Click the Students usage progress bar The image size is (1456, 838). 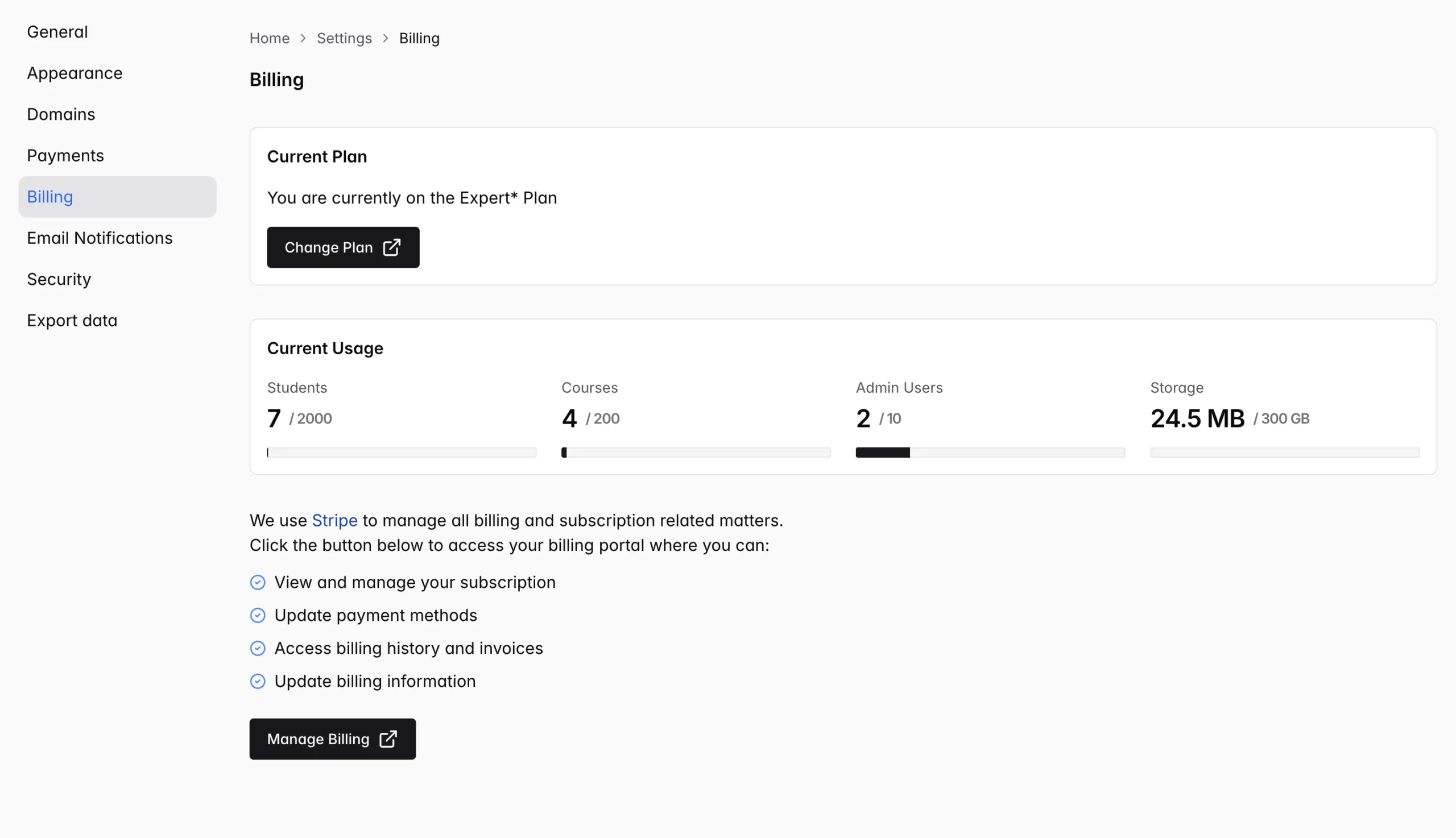coord(402,453)
